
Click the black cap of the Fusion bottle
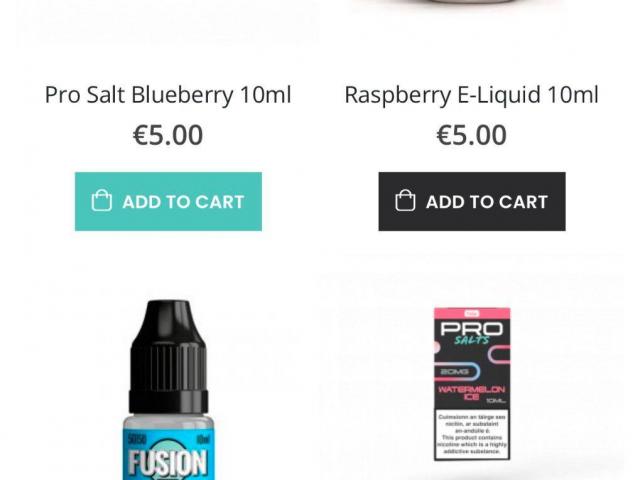point(168,357)
